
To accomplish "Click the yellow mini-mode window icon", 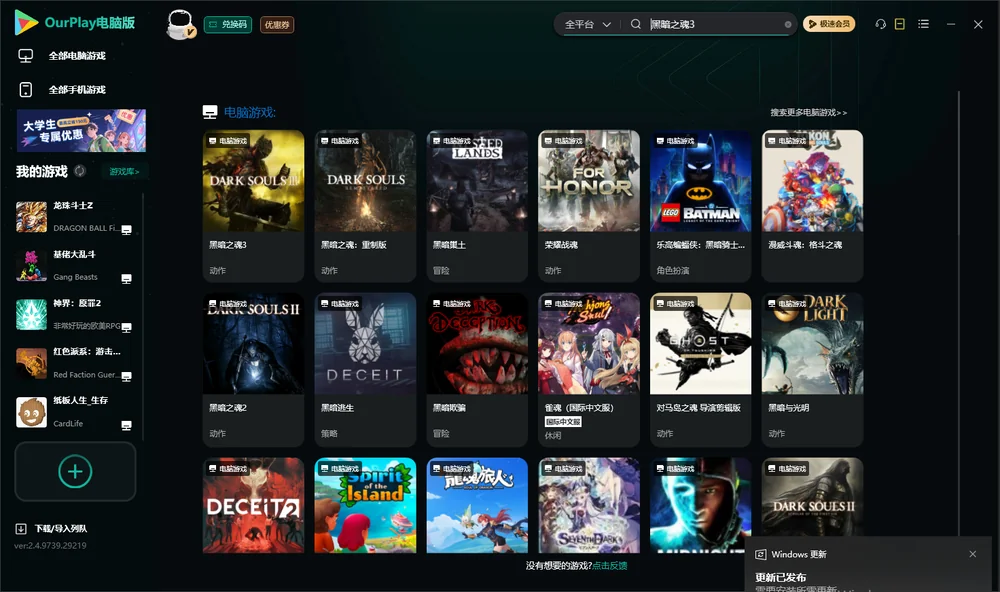I will coord(900,24).
